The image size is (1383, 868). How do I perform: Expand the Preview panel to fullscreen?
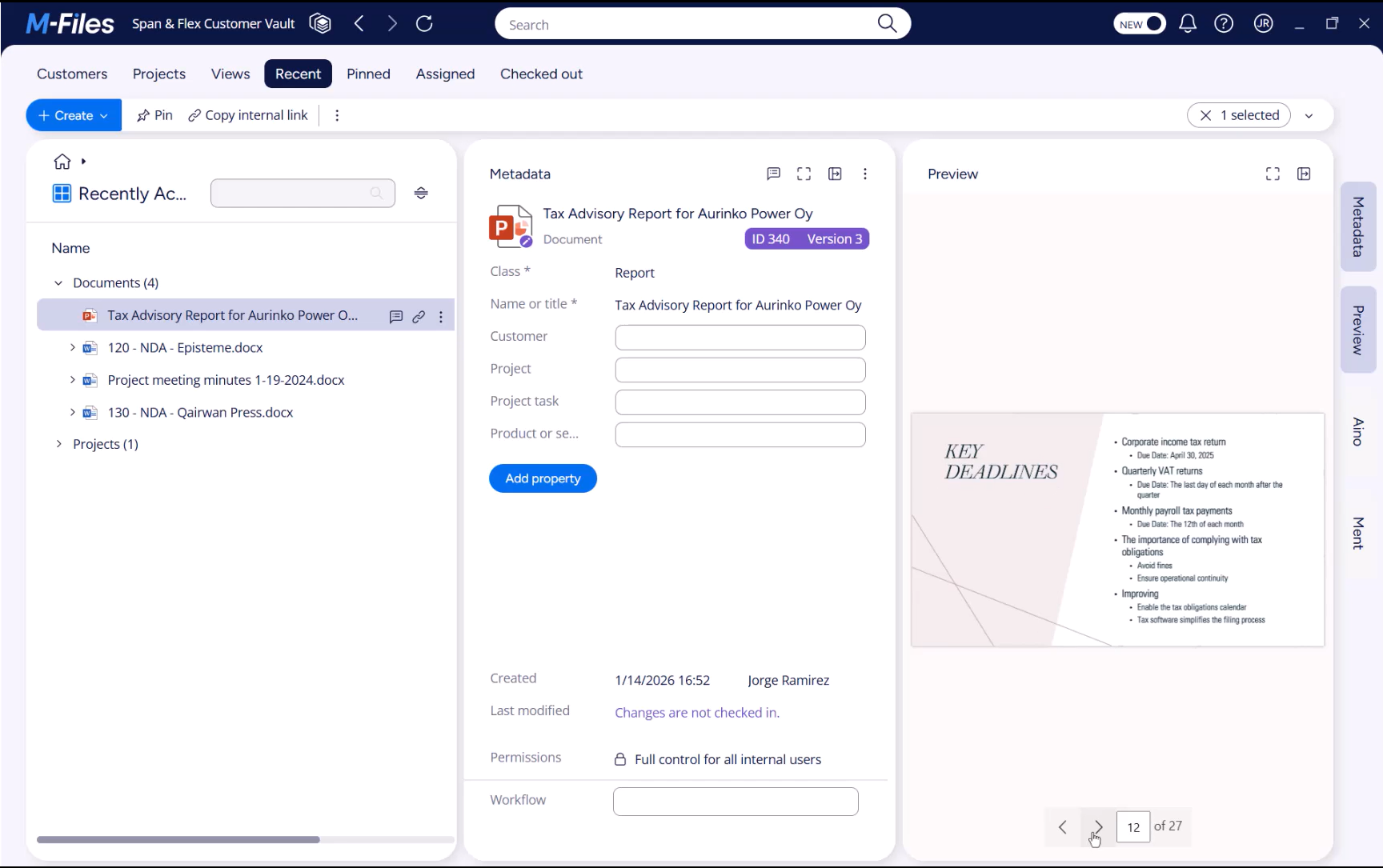pos(1273,174)
